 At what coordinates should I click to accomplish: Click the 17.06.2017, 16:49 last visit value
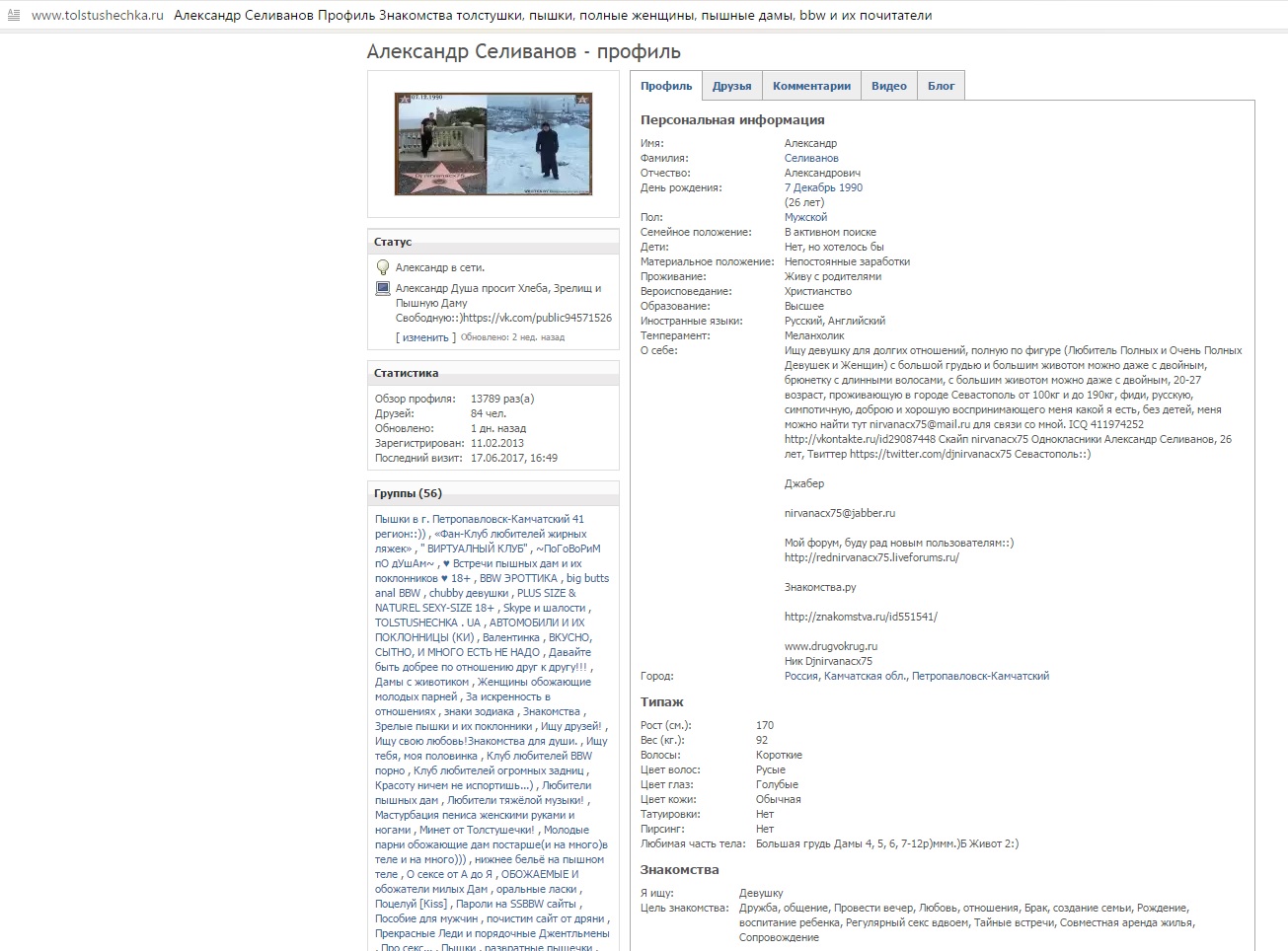[x=514, y=458]
